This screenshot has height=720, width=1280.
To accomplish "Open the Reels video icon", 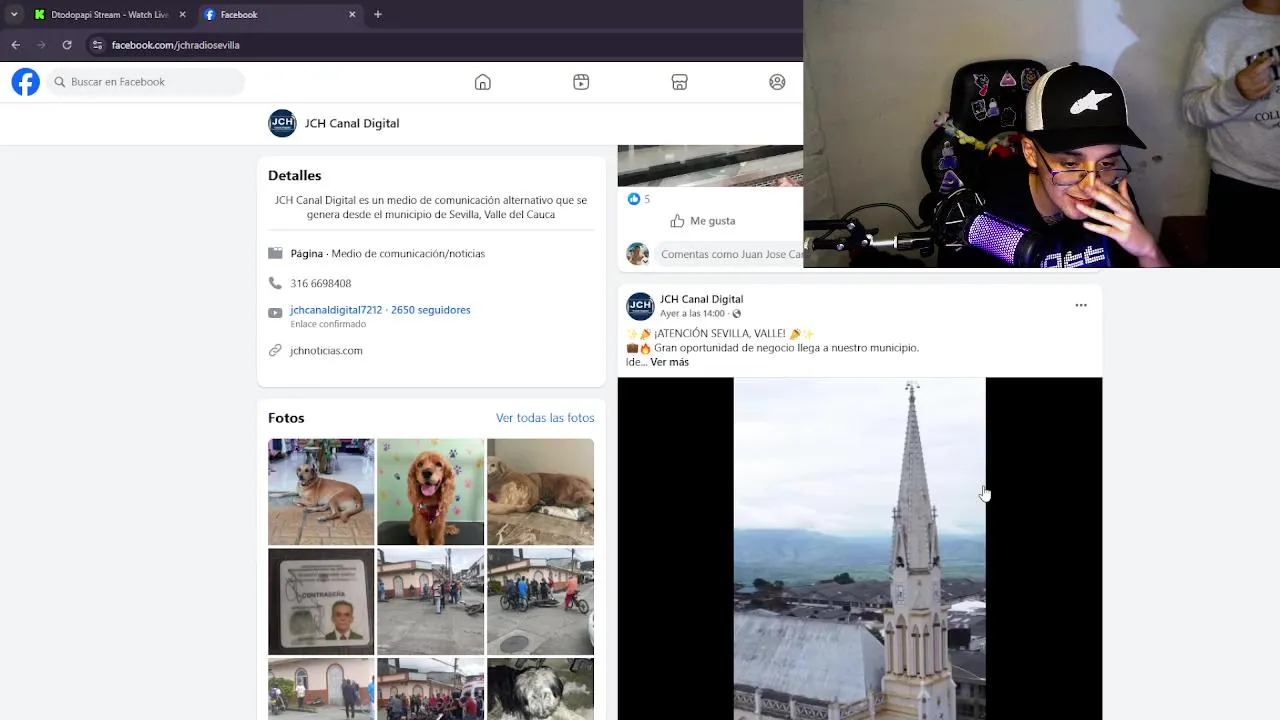I will click(581, 82).
